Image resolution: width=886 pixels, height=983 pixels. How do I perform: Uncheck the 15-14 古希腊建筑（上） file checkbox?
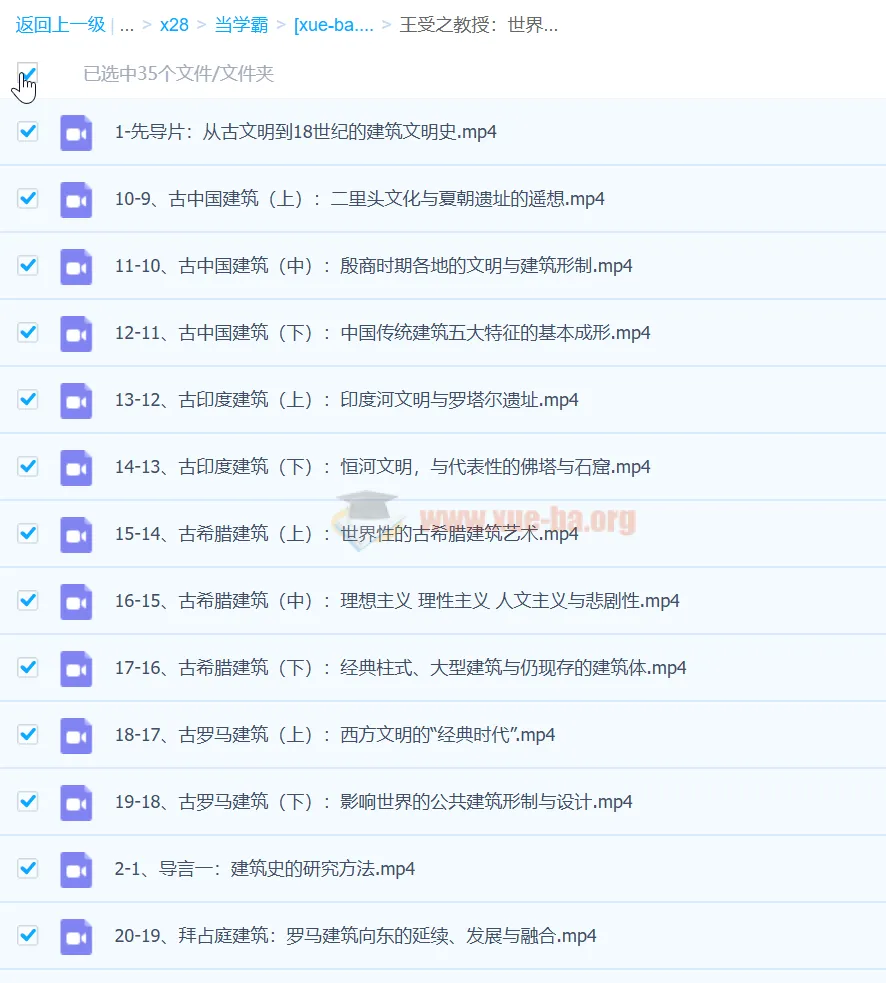(x=28, y=533)
